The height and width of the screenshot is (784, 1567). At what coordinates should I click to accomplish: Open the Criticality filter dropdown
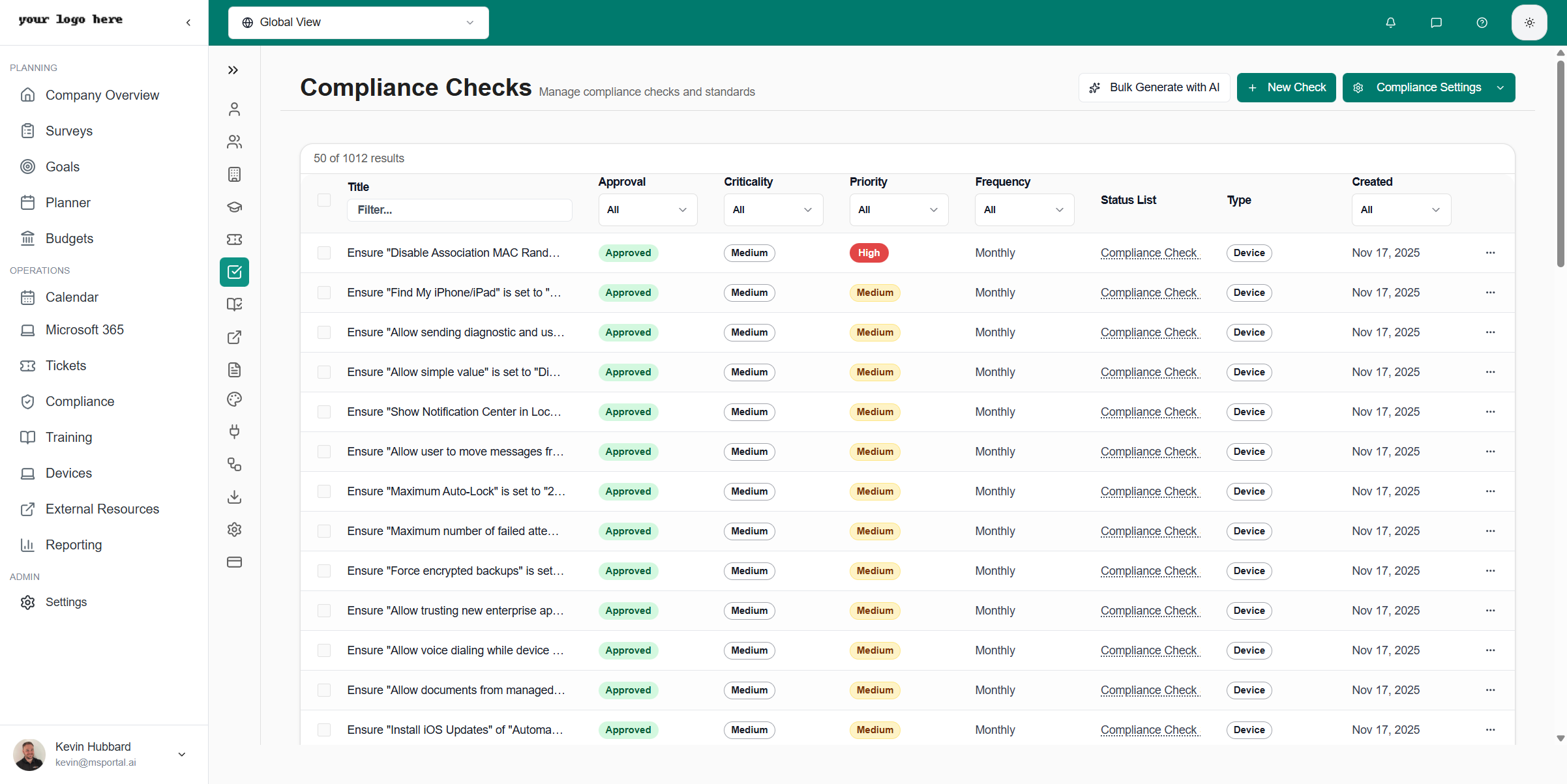[773, 209]
